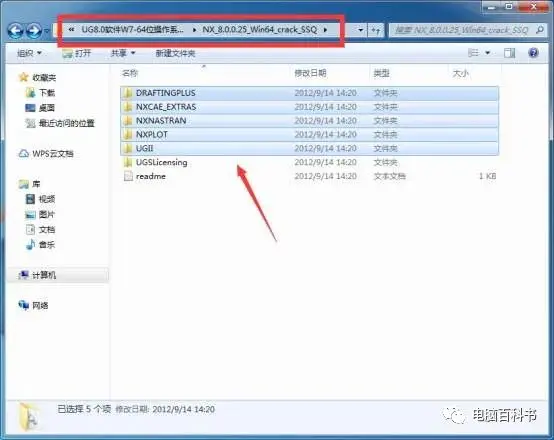Open the address bar history dropdown

[360, 30]
